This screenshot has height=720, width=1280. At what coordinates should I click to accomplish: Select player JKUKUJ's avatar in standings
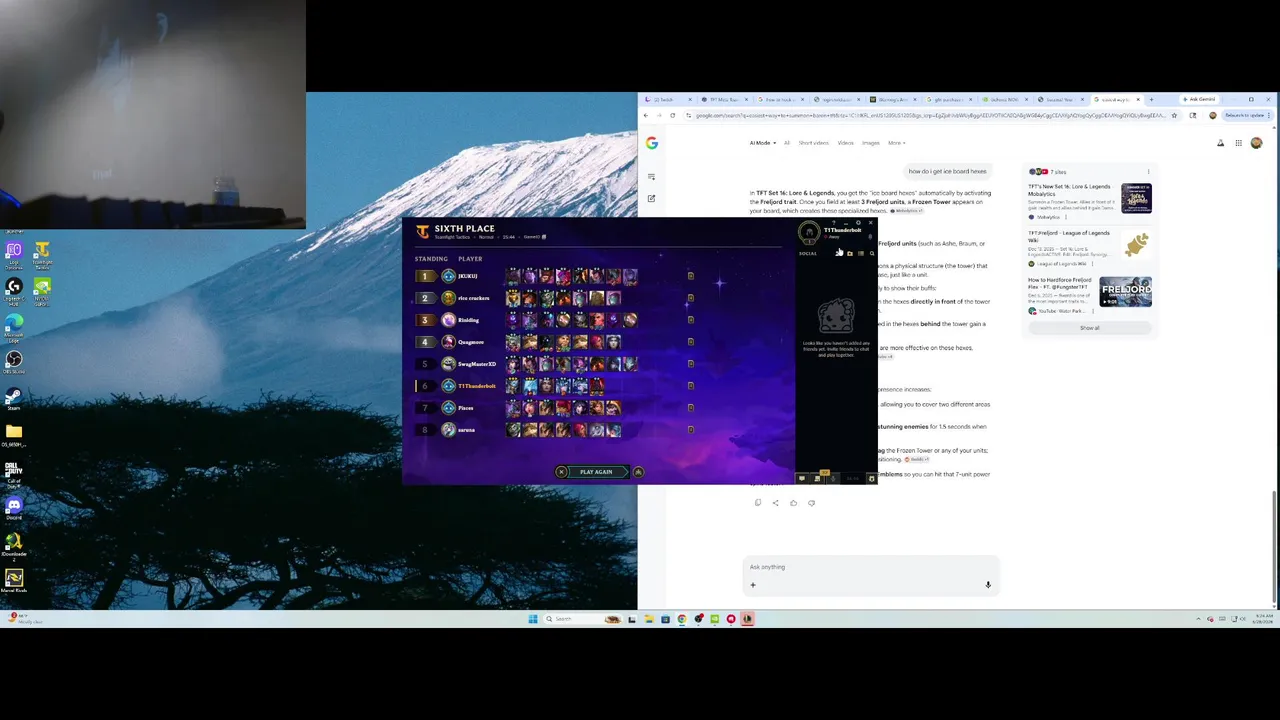(449, 276)
